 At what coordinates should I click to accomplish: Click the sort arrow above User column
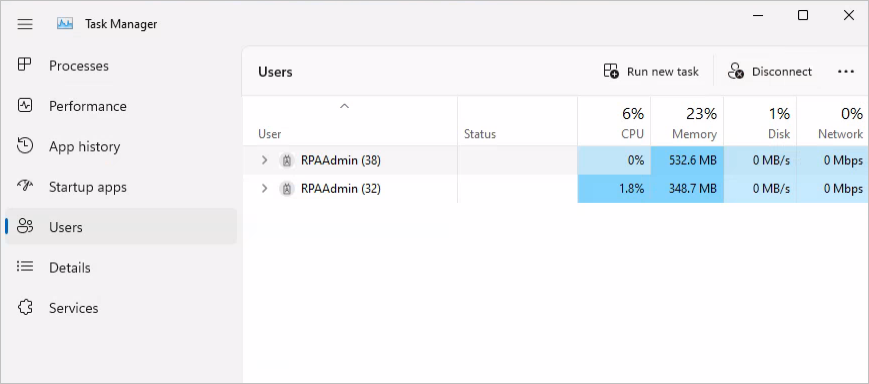point(344,106)
